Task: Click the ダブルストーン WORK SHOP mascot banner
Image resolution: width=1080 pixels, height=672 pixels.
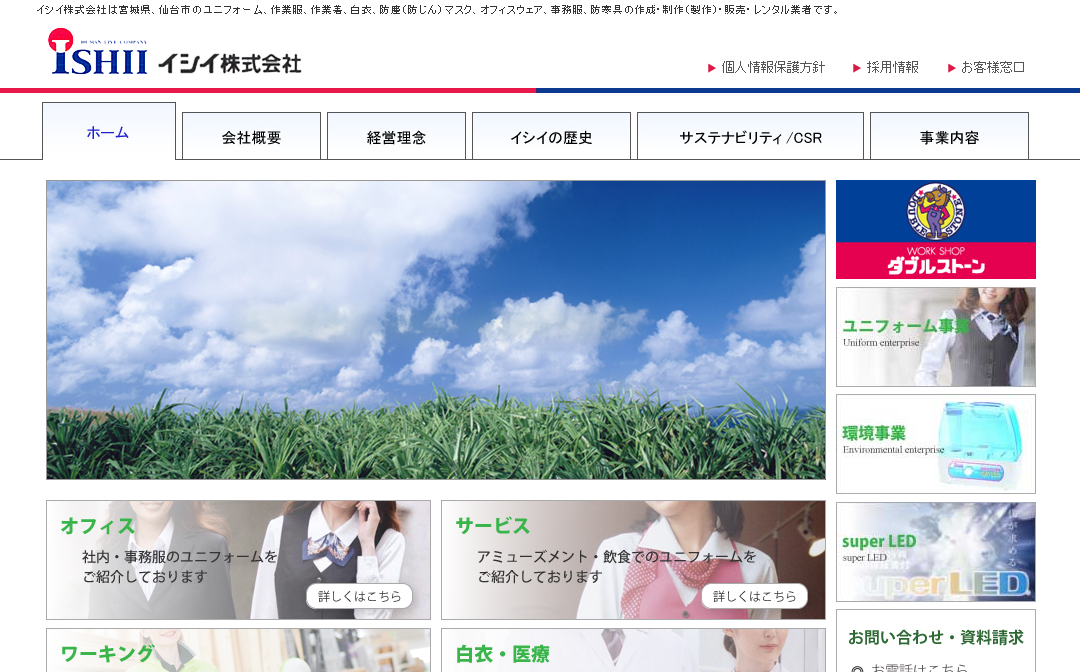Action: click(x=935, y=228)
